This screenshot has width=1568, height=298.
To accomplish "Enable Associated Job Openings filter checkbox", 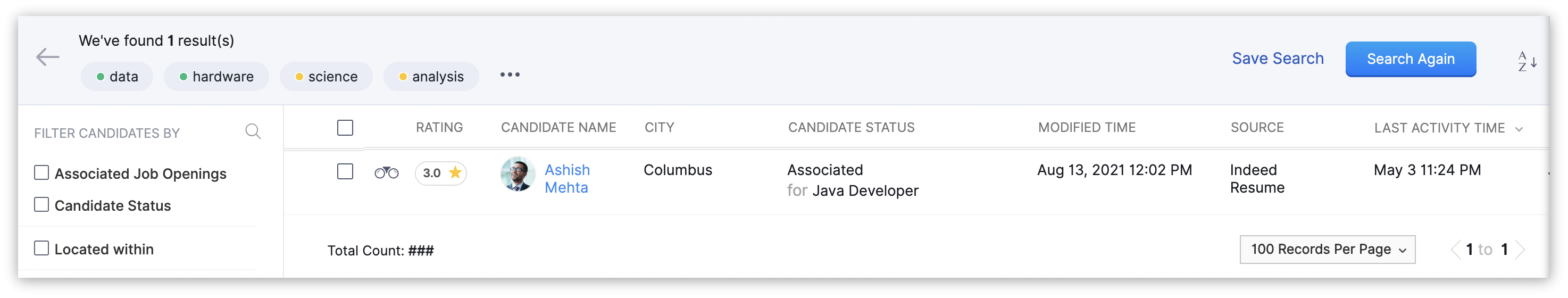I will click(x=41, y=173).
